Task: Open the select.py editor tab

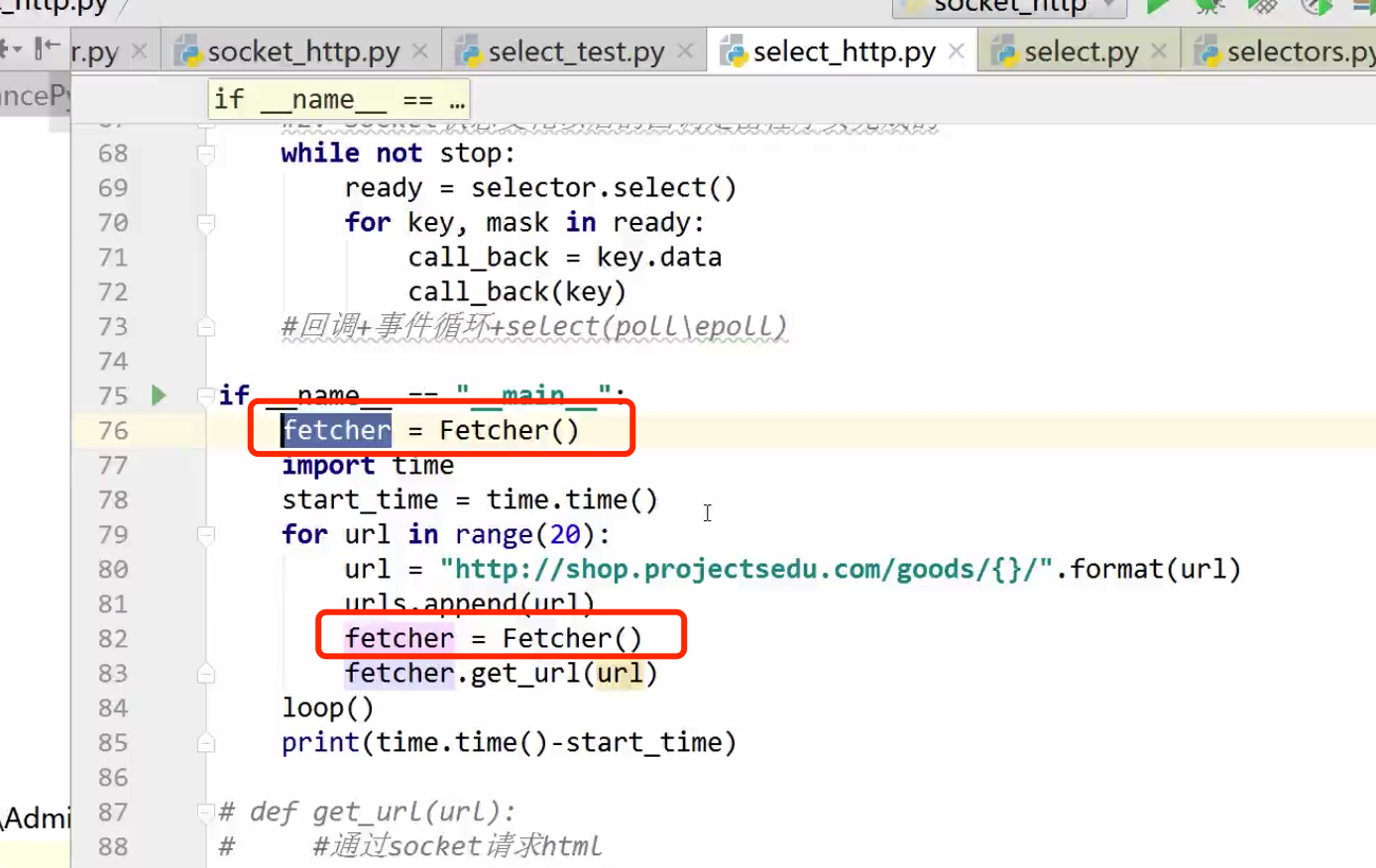Action: [1081, 52]
